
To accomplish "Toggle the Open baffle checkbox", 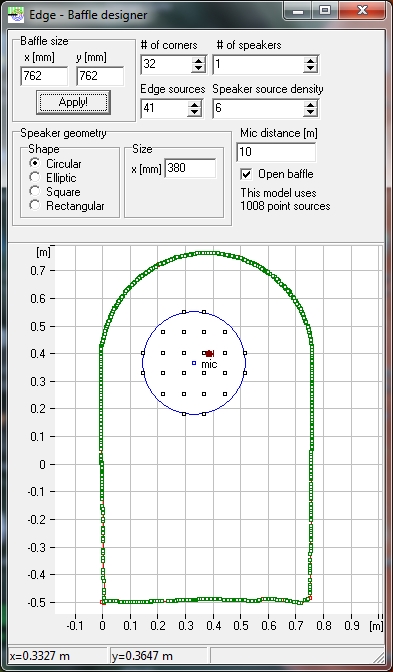I will (x=246, y=174).
